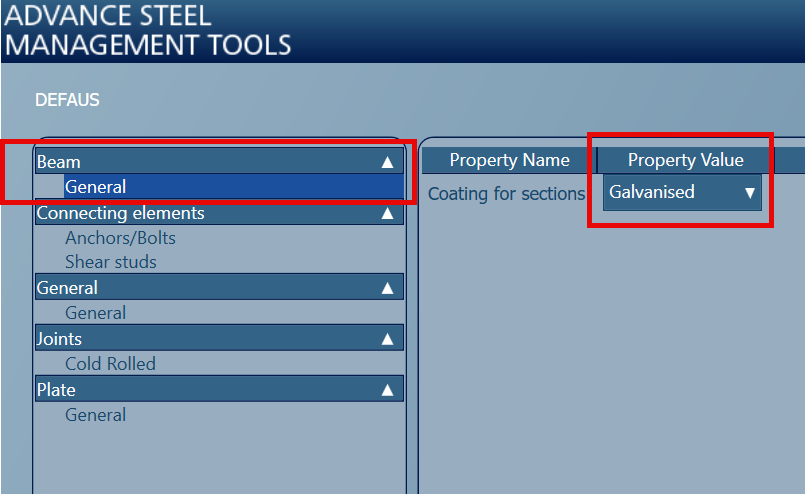This screenshot has height=494, width=805.
Task: Click Property Name column header
Action: (509, 160)
